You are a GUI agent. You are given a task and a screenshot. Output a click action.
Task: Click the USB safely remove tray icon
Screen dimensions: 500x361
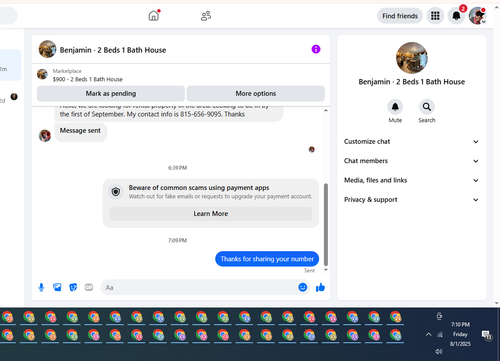pyautogui.click(x=439, y=316)
